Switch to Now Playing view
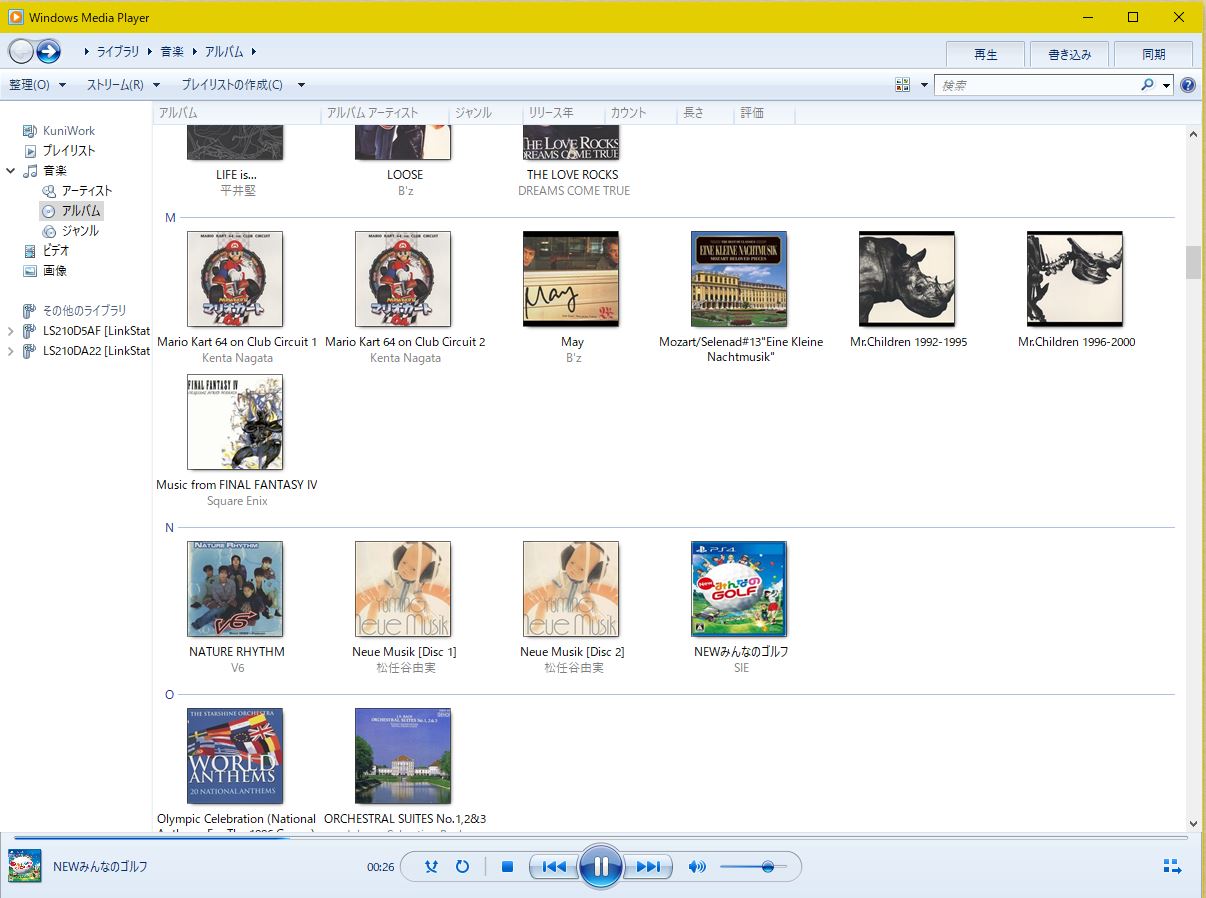 point(1172,867)
